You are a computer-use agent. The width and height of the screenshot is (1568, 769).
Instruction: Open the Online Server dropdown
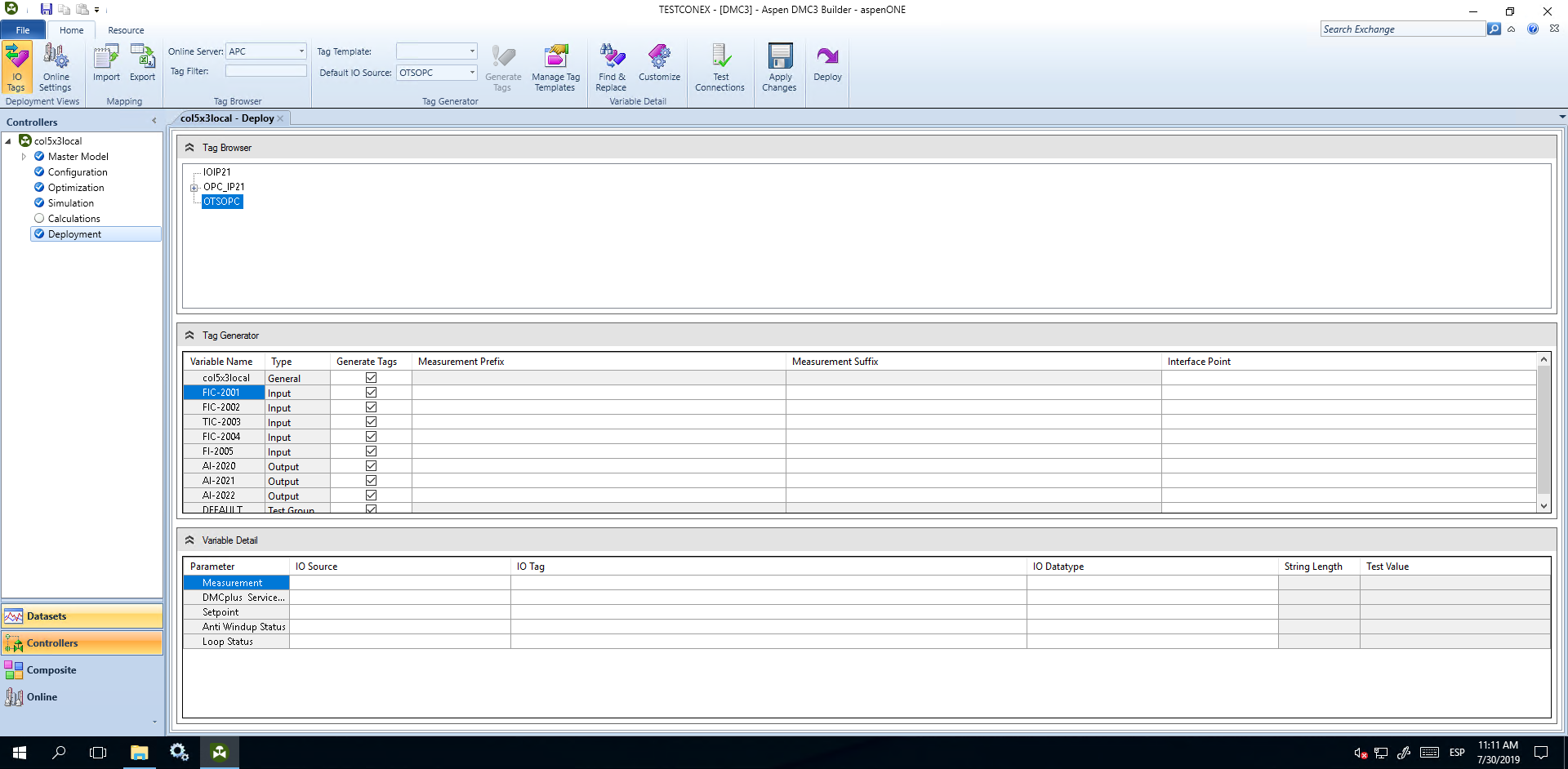(301, 51)
